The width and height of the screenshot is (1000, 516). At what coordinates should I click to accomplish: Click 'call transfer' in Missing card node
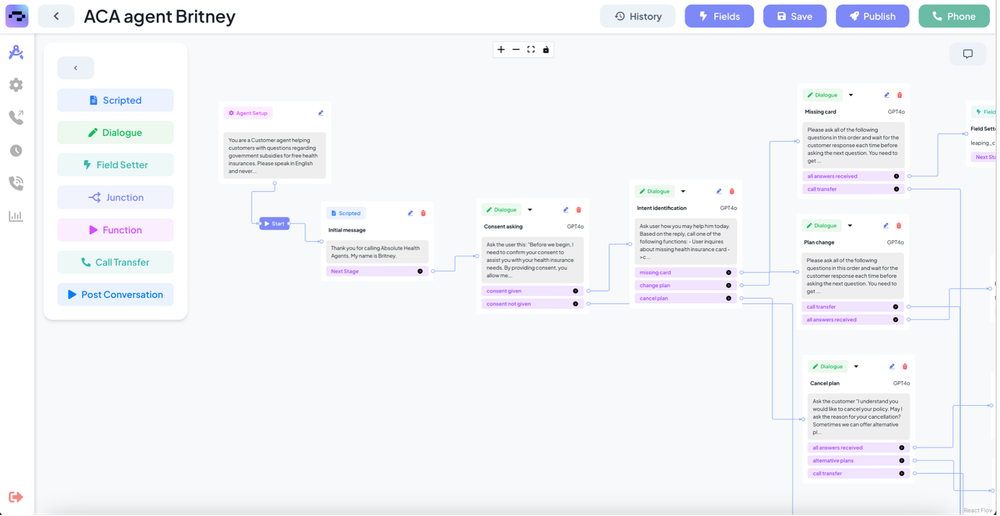tap(821, 189)
